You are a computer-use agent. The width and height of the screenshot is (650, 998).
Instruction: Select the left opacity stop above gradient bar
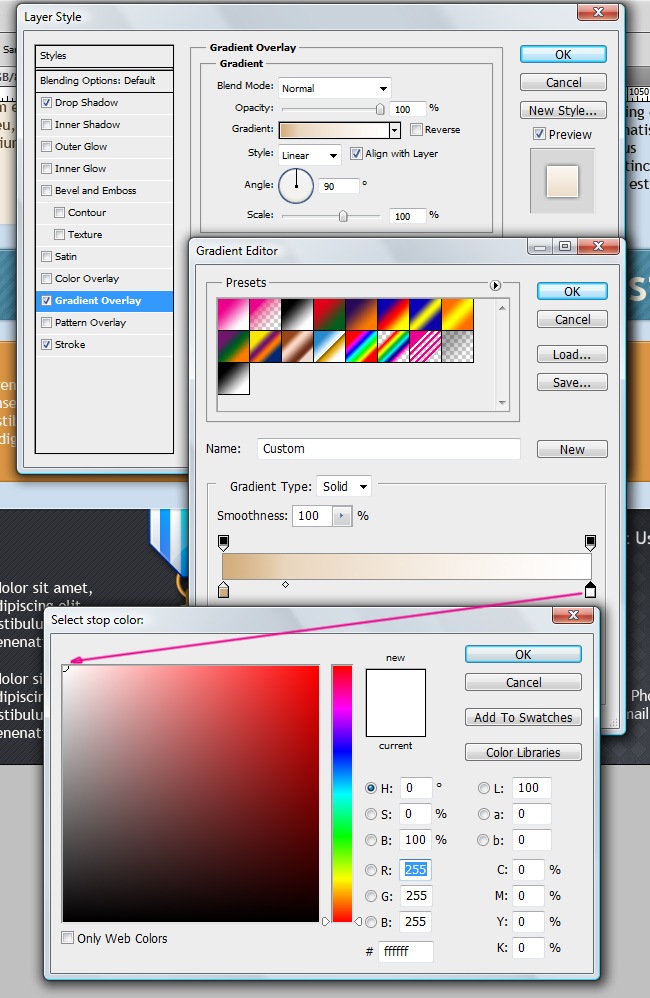click(223, 542)
